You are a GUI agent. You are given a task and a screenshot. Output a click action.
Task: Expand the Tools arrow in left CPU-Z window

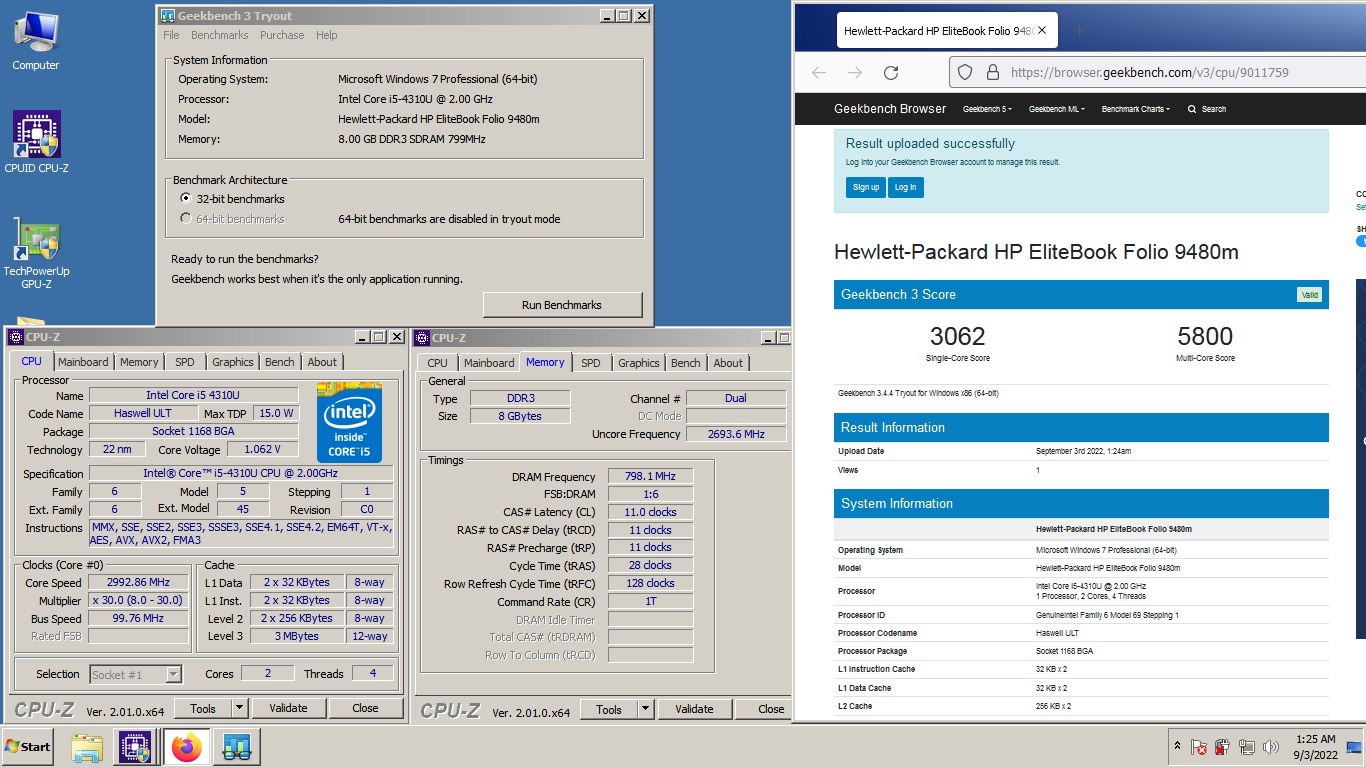pyautogui.click(x=240, y=708)
